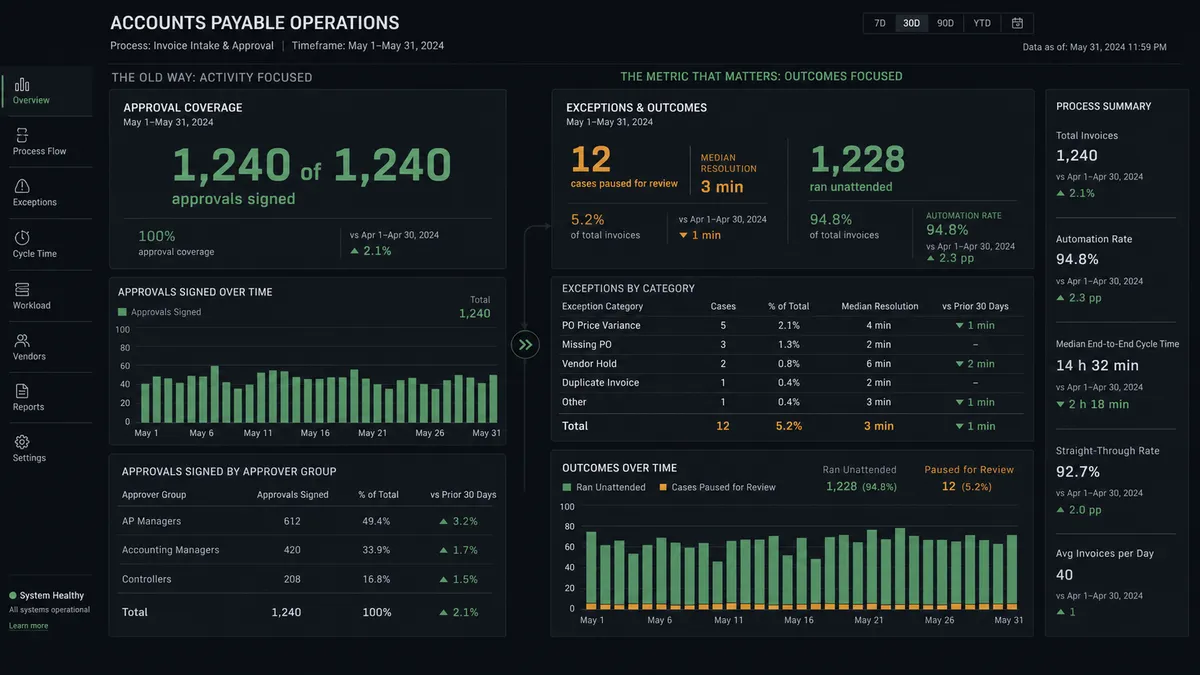This screenshot has width=1200, height=675.
Task: Select the 7D time range
Action: tap(880, 23)
